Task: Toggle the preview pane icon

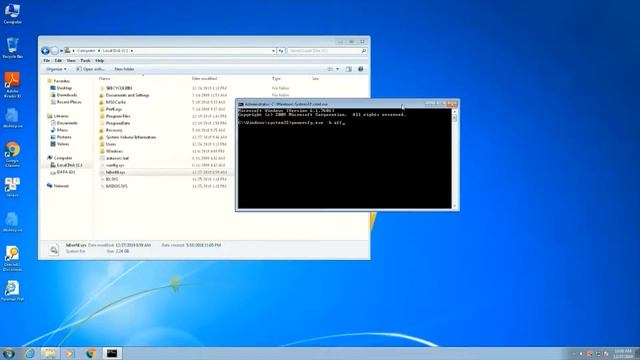Action: tap(349, 69)
